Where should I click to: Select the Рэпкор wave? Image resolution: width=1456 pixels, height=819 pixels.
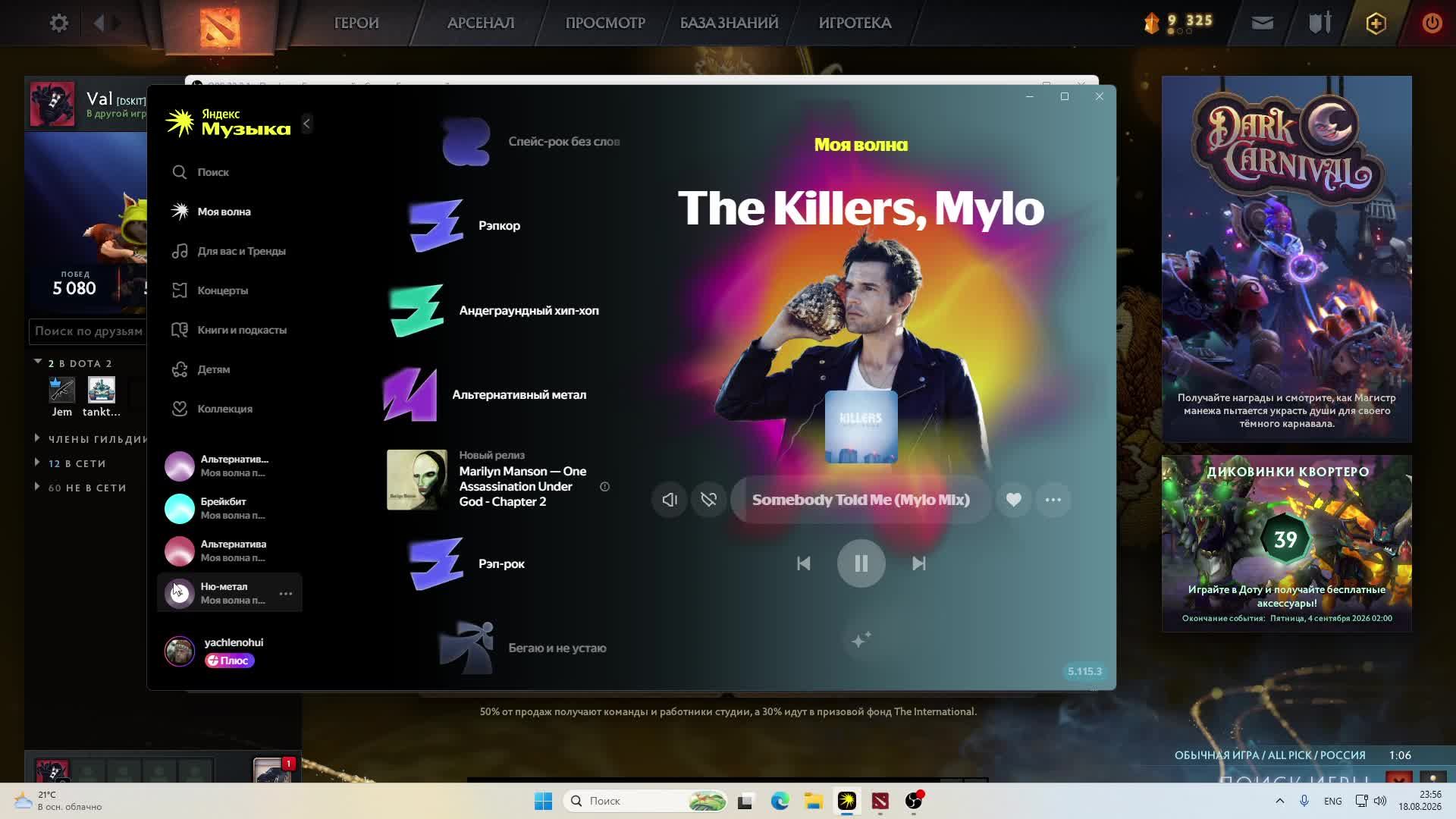tap(465, 225)
